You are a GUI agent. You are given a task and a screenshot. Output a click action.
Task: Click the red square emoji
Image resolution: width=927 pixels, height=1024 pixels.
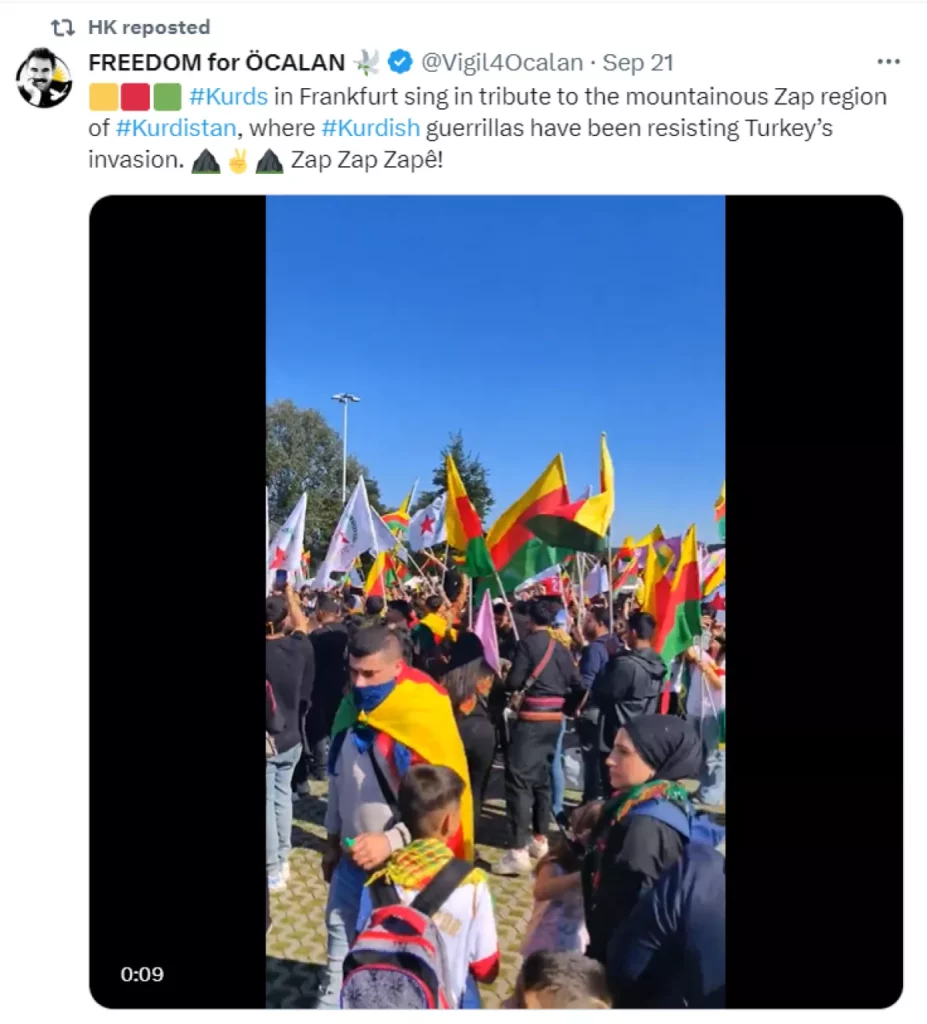coord(135,97)
